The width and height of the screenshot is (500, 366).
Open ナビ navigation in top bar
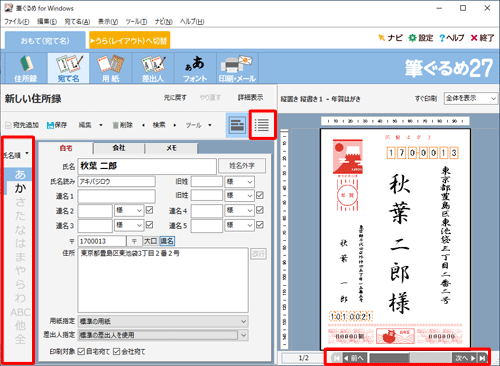(390, 38)
